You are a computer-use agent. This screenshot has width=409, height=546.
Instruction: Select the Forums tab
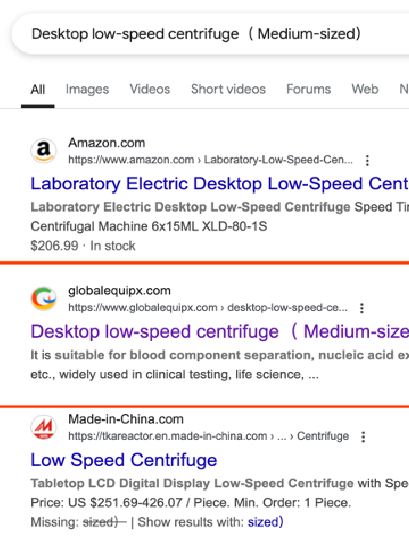pyautogui.click(x=308, y=89)
